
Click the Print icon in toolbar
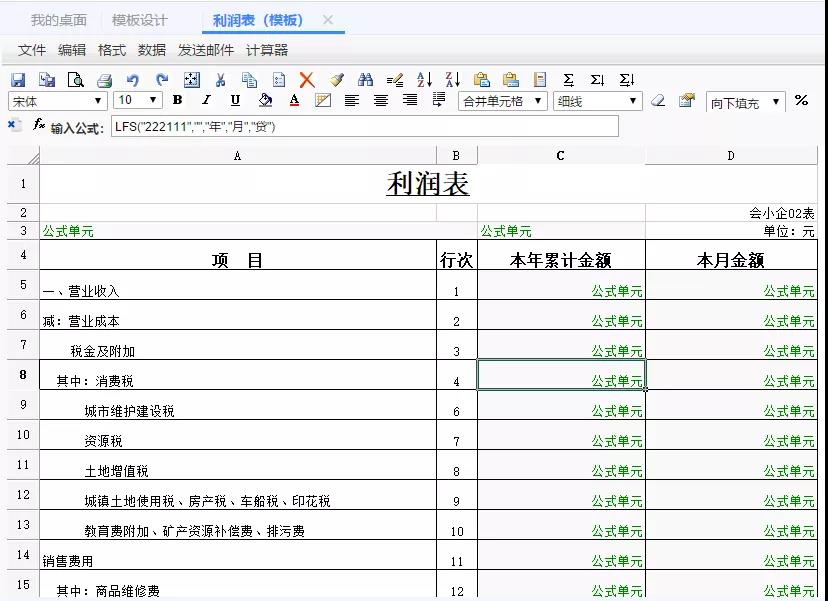[104, 80]
